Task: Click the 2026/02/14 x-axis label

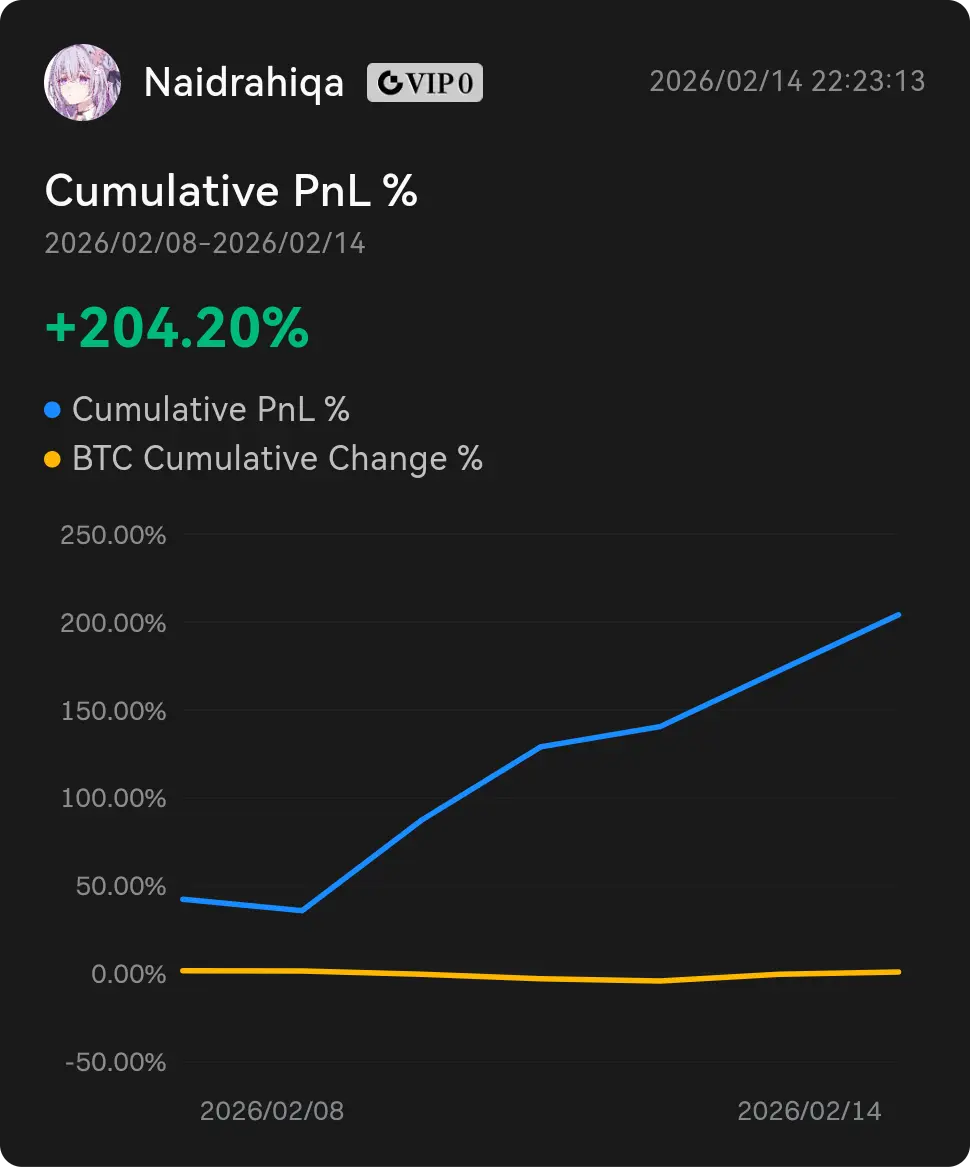Action: tap(809, 1111)
